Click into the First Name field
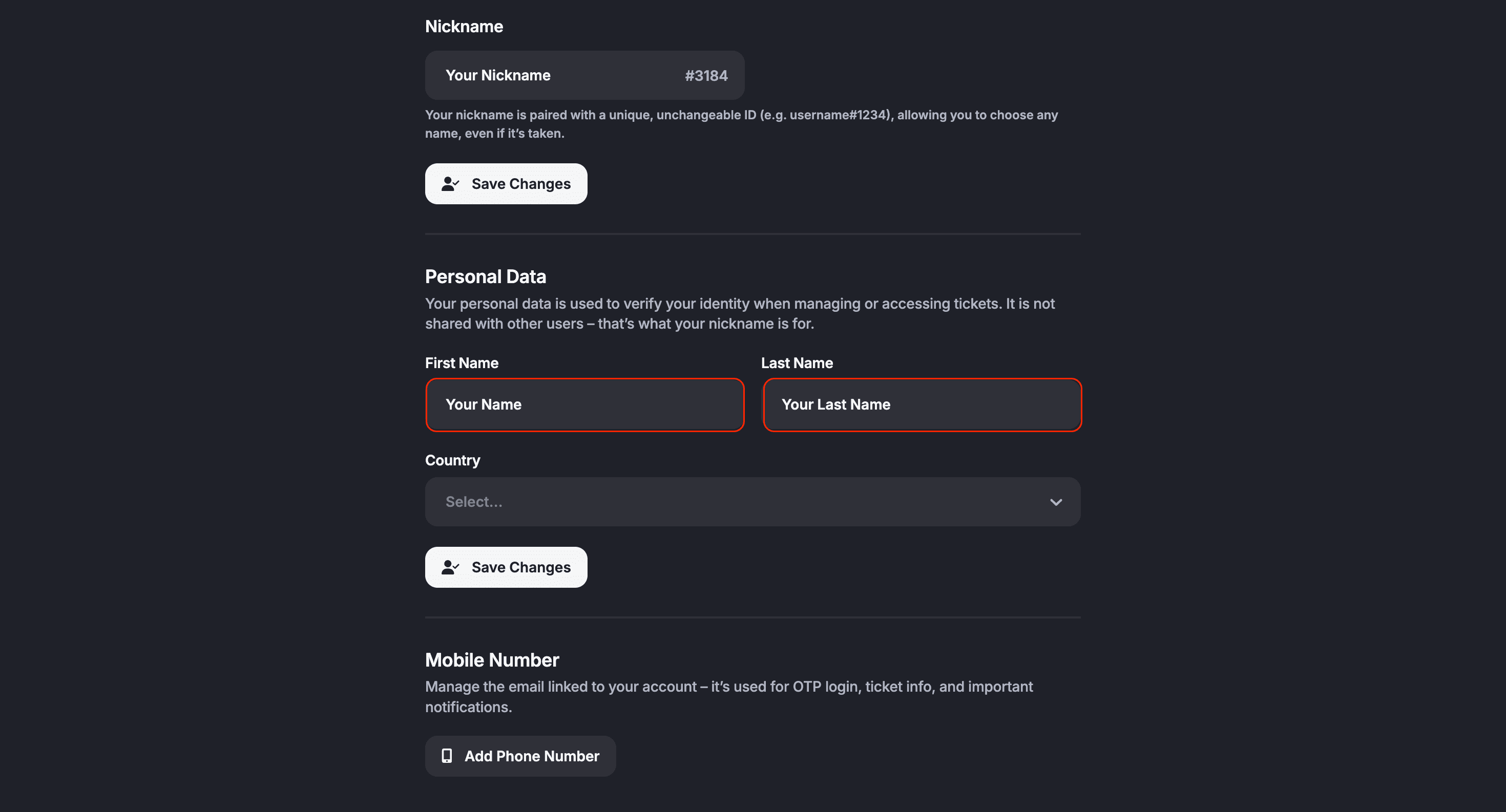 [584, 405]
